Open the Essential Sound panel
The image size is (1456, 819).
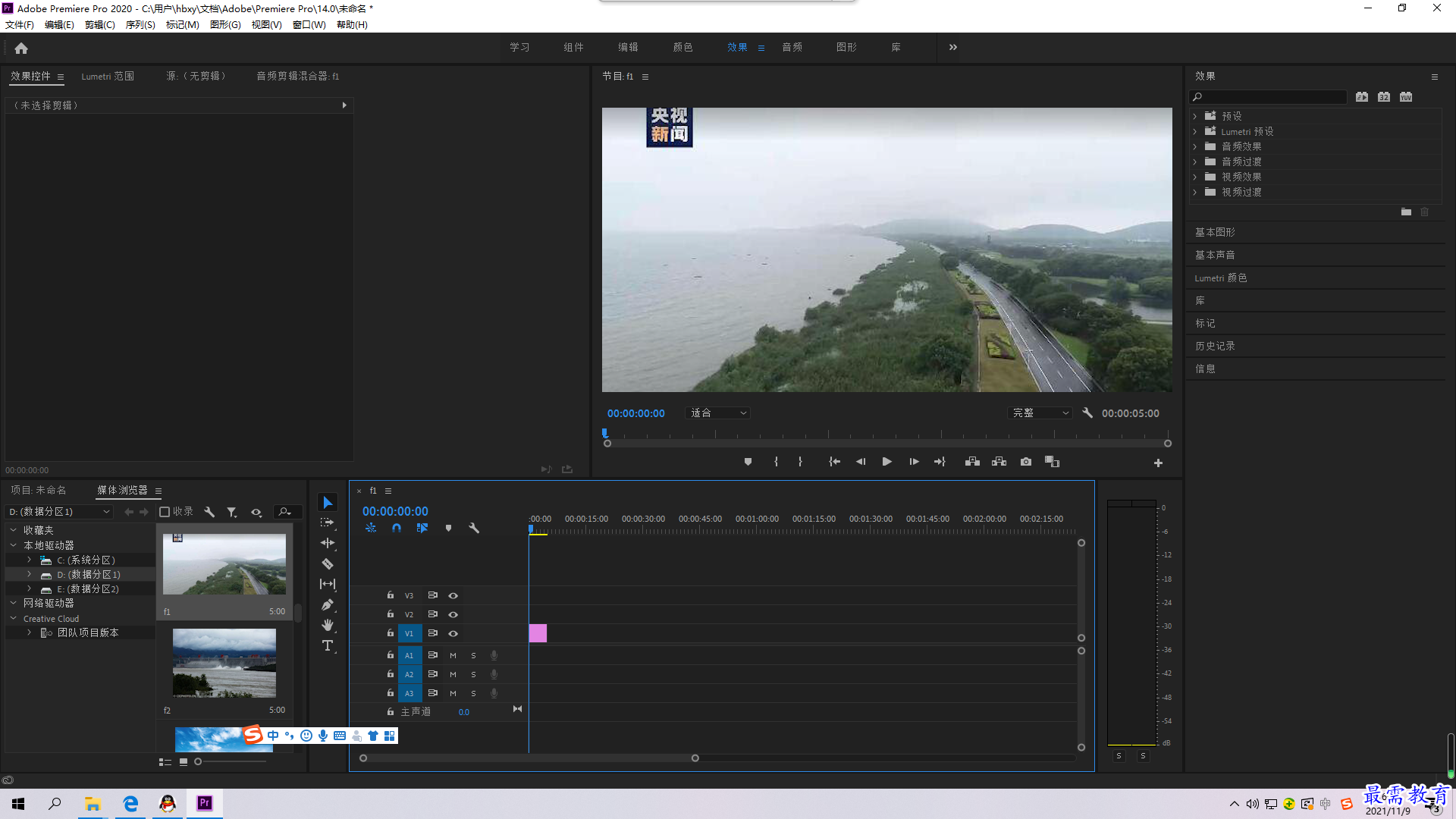click(x=1215, y=255)
